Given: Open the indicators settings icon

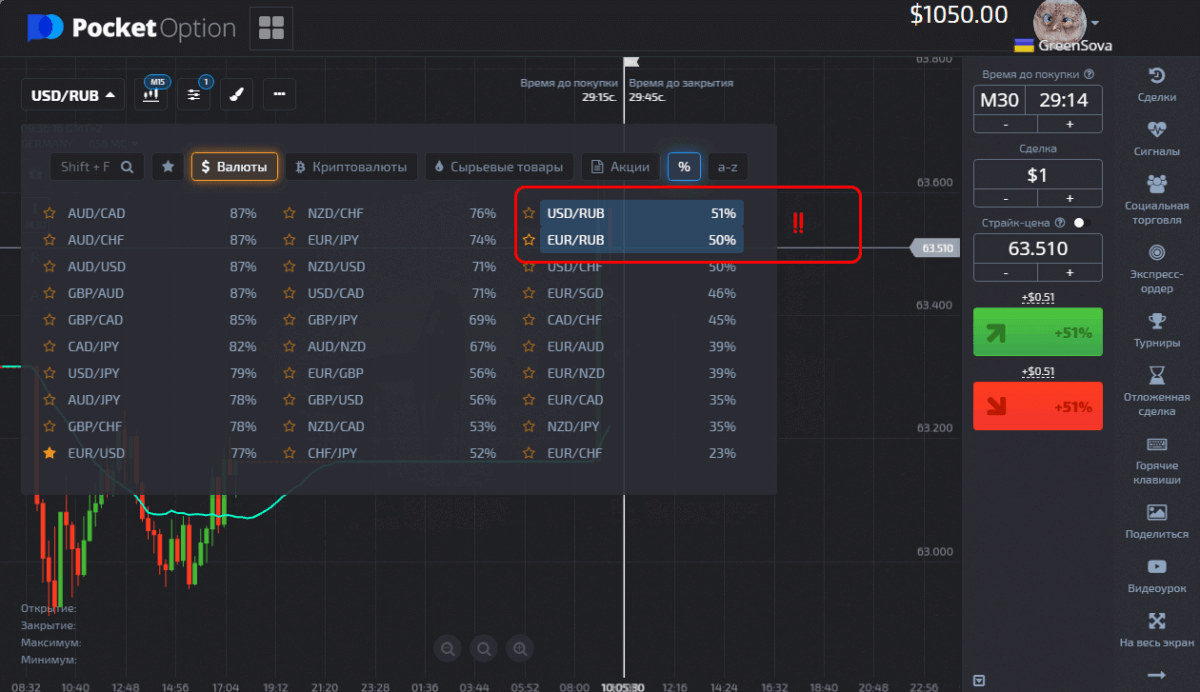Looking at the screenshot, I should point(194,95).
